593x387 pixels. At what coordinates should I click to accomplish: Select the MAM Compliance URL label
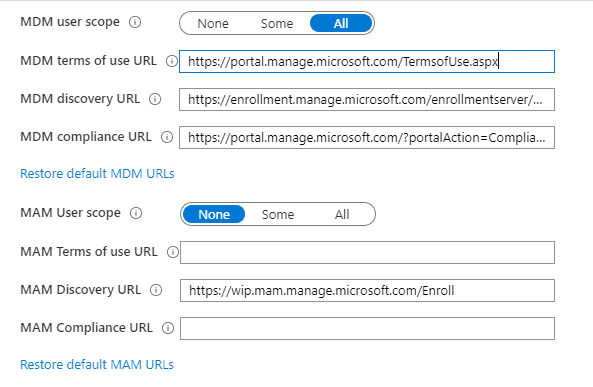click(87, 328)
